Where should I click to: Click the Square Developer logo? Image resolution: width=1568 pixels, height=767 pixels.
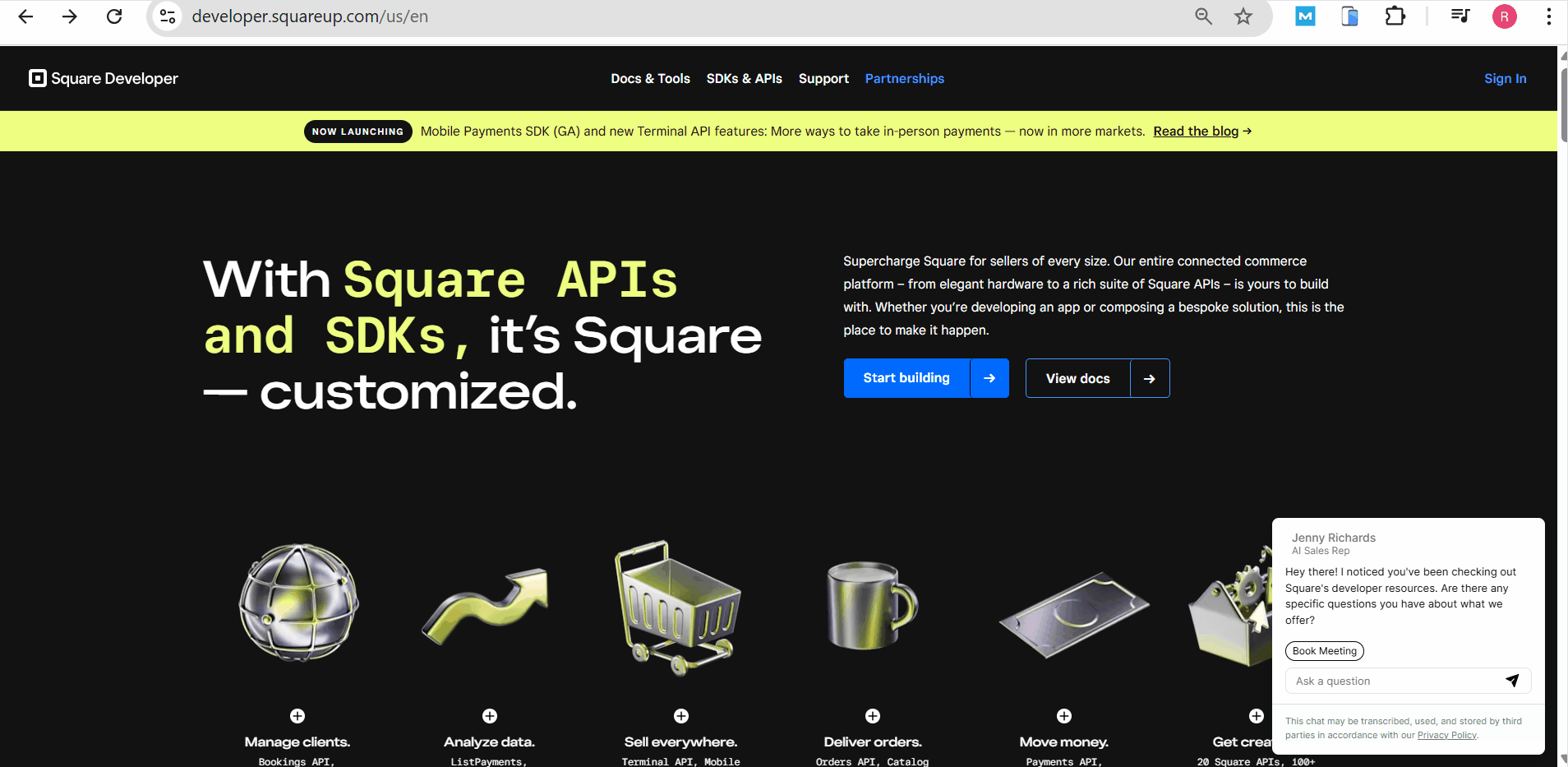pos(104,78)
